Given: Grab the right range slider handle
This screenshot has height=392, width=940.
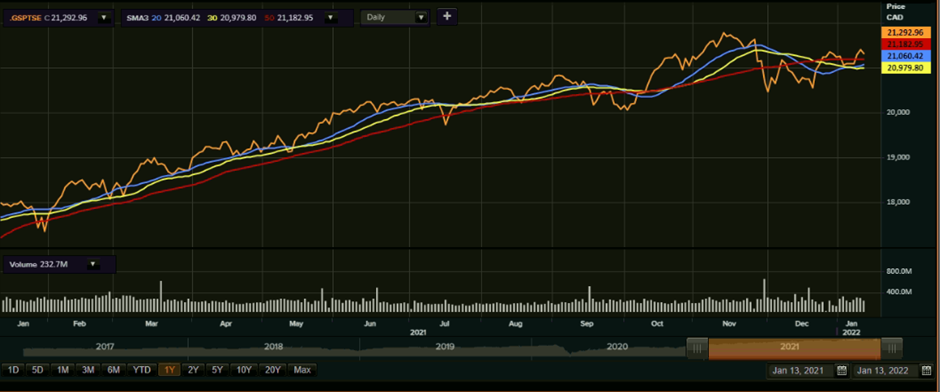Looking at the screenshot, I should [891, 348].
